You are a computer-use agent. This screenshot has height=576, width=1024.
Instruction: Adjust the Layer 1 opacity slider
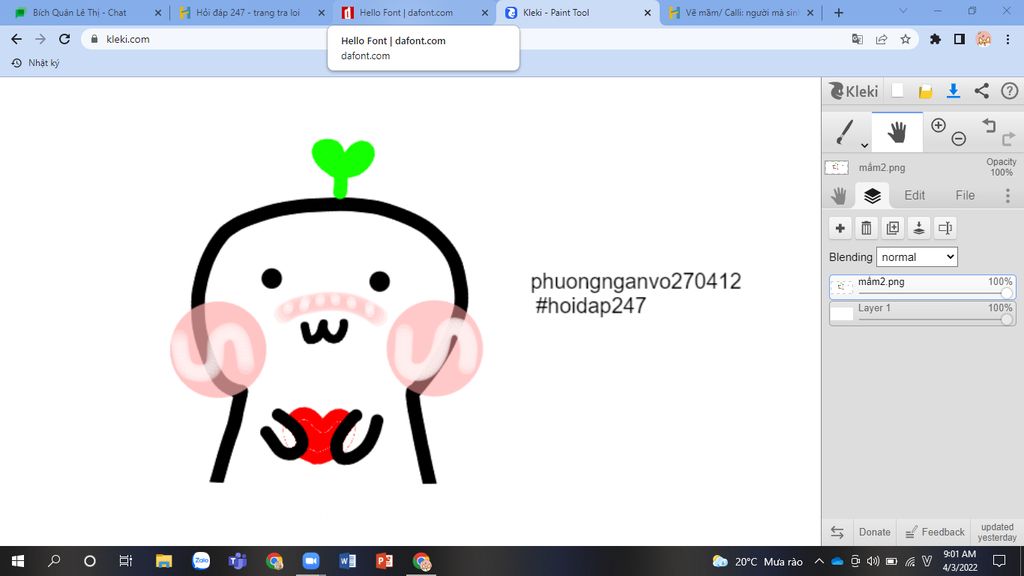pyautogui.click(x=1007, y=319)
